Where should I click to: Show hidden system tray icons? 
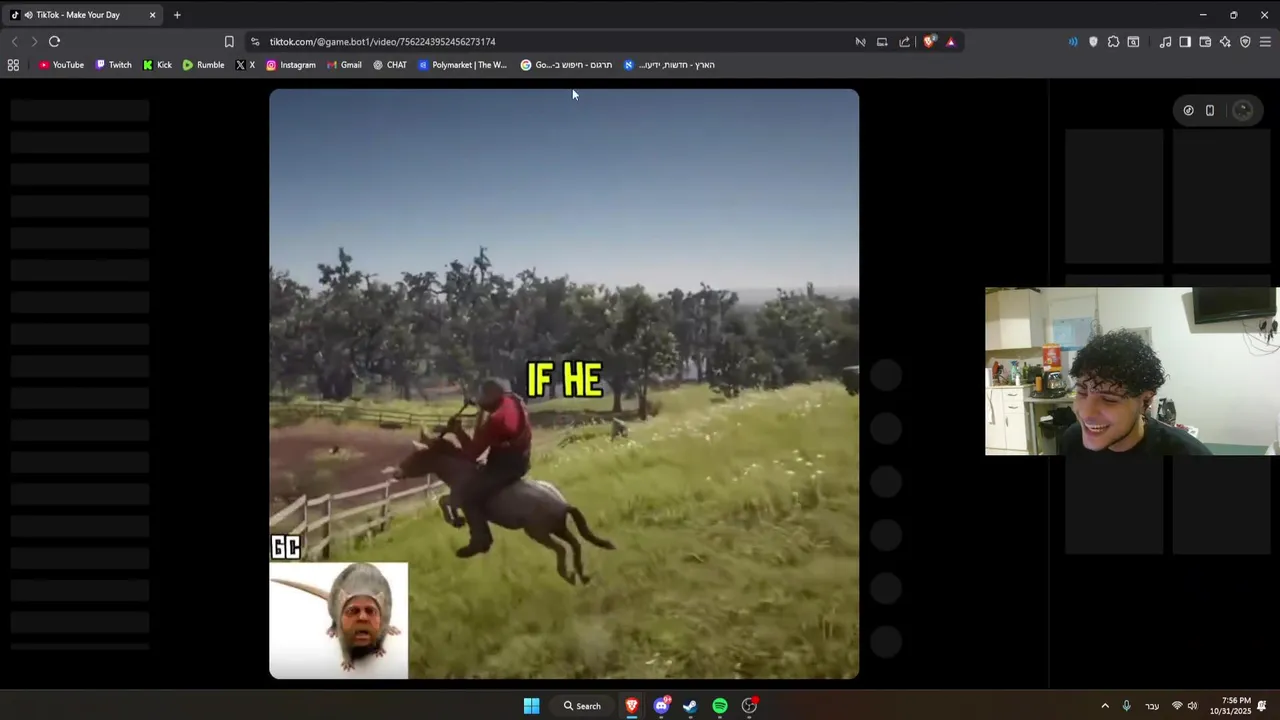1105,706
